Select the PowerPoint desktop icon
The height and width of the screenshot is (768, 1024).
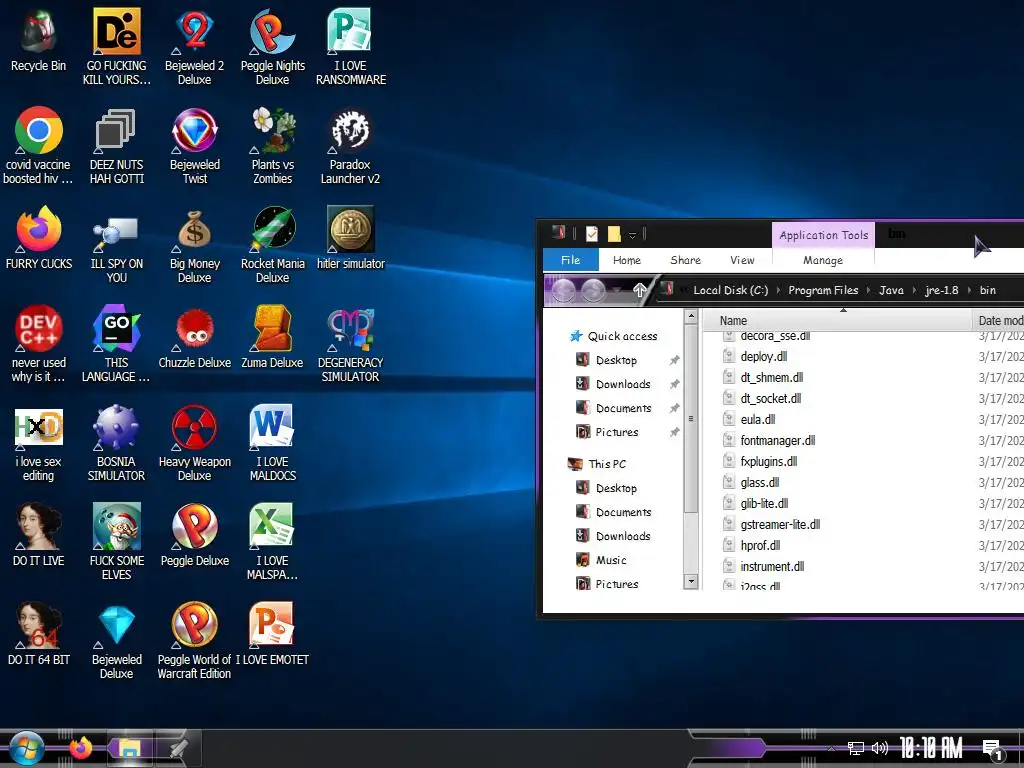tap(272, 633)
